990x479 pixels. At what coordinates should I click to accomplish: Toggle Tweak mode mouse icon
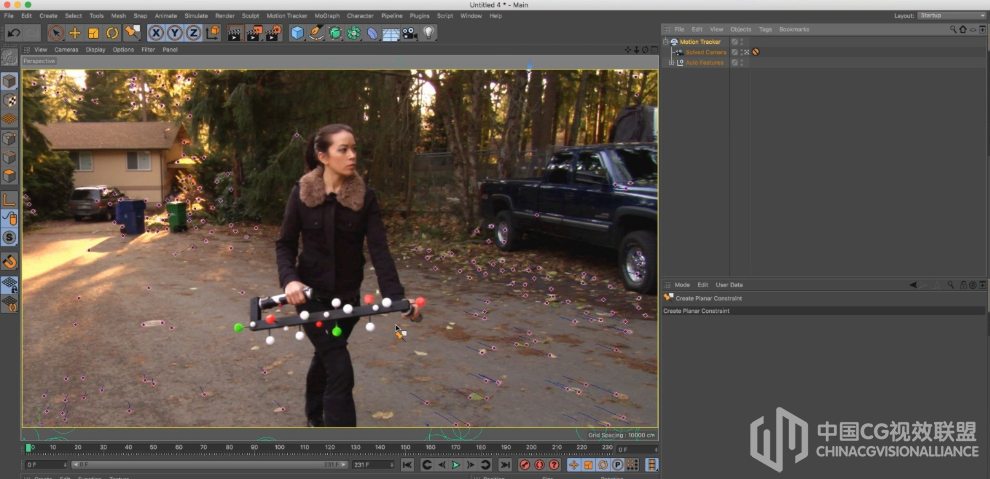(x=9, y=218)
